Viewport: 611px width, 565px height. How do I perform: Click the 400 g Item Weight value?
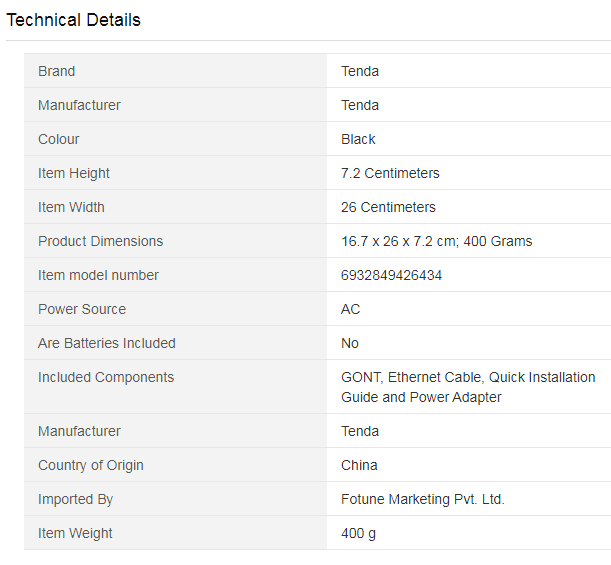click(x=358, y=533)
